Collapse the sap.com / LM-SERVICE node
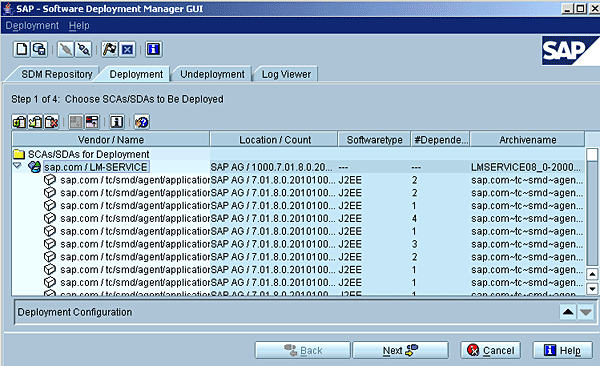This screenshot has width=600, height=366. tap(17, 166)
